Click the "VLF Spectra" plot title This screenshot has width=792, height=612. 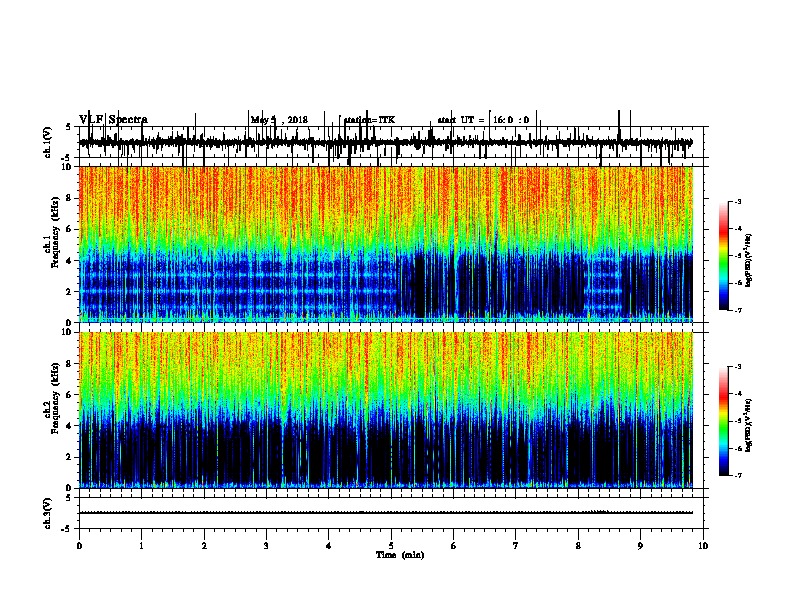click(113, 120)
